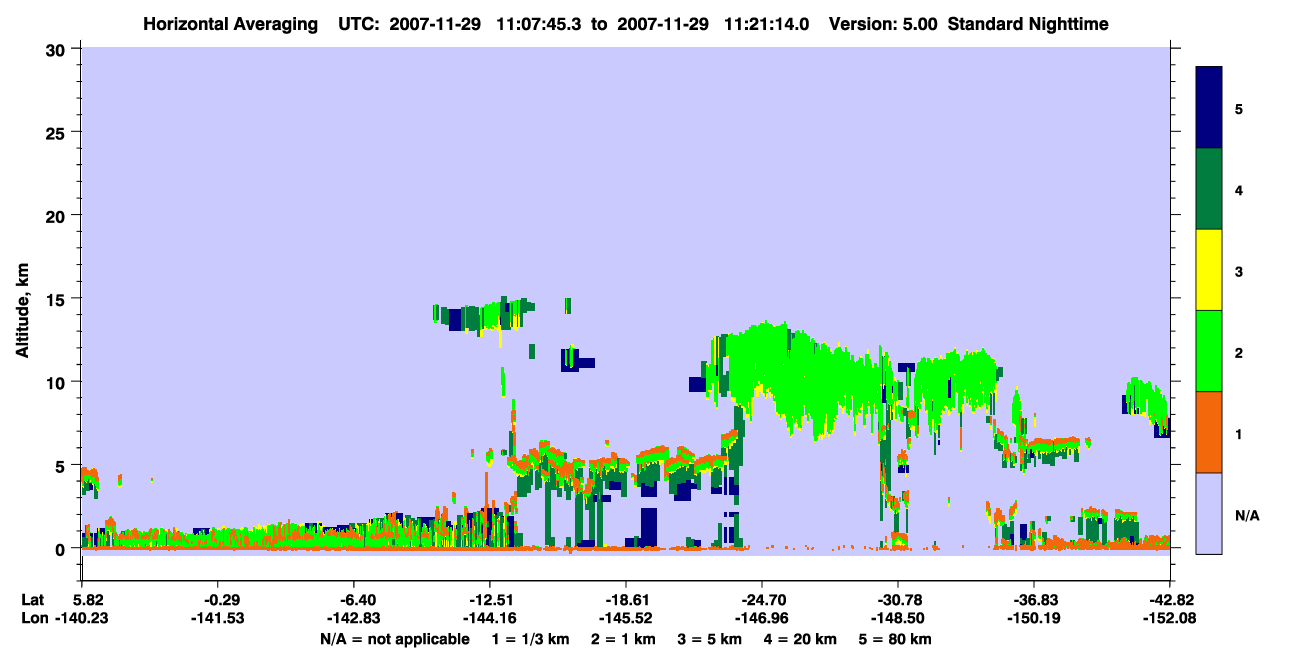
Task: Click the colorbar label '5'
Action: pyautogui.click(x=1239, y=108)
